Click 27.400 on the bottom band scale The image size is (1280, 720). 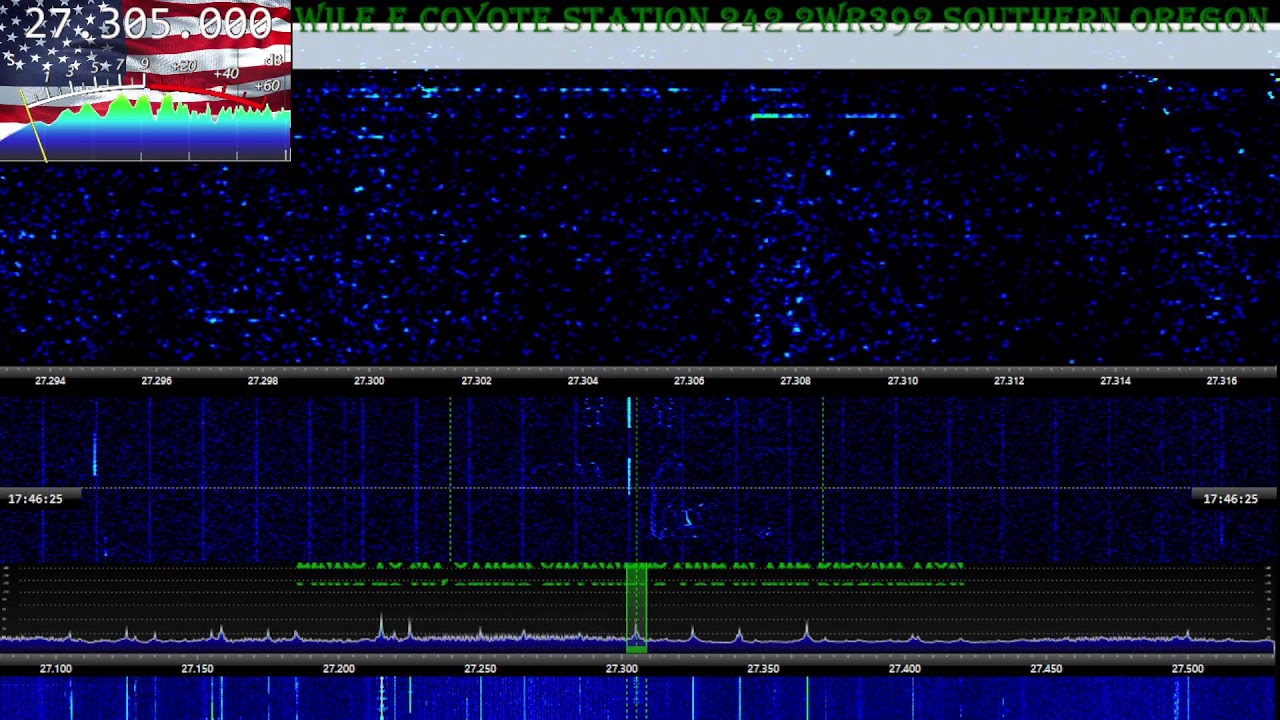click(905, 669)
